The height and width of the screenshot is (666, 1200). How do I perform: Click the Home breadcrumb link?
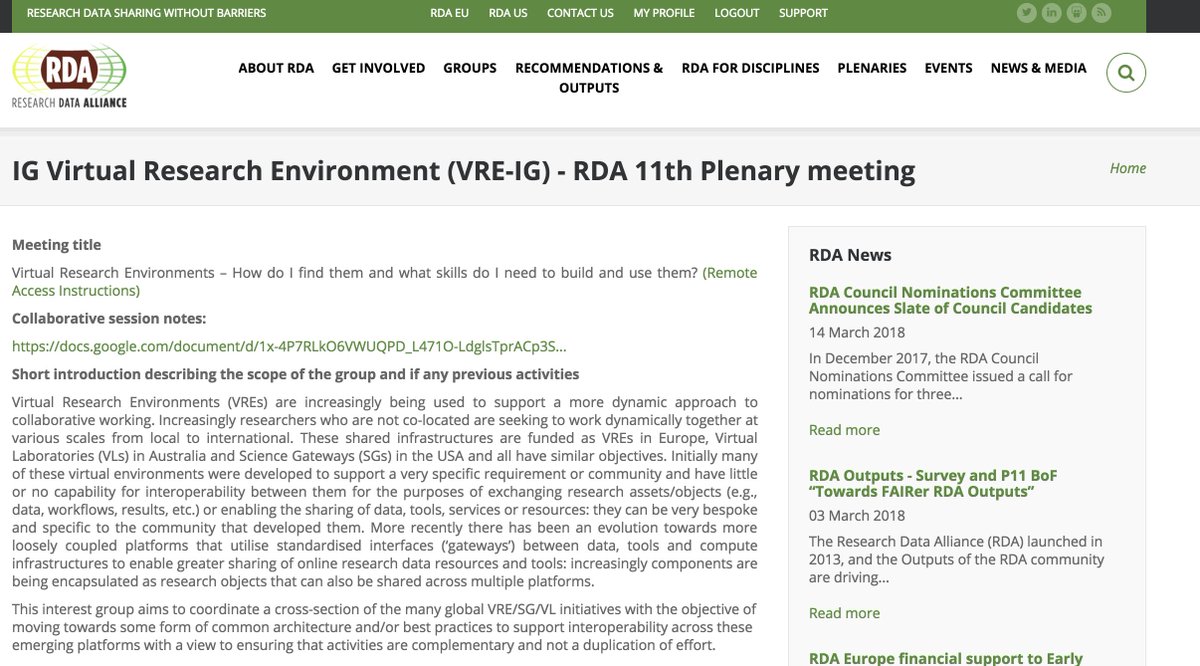pyautogui.click(x=1128, y=168)
